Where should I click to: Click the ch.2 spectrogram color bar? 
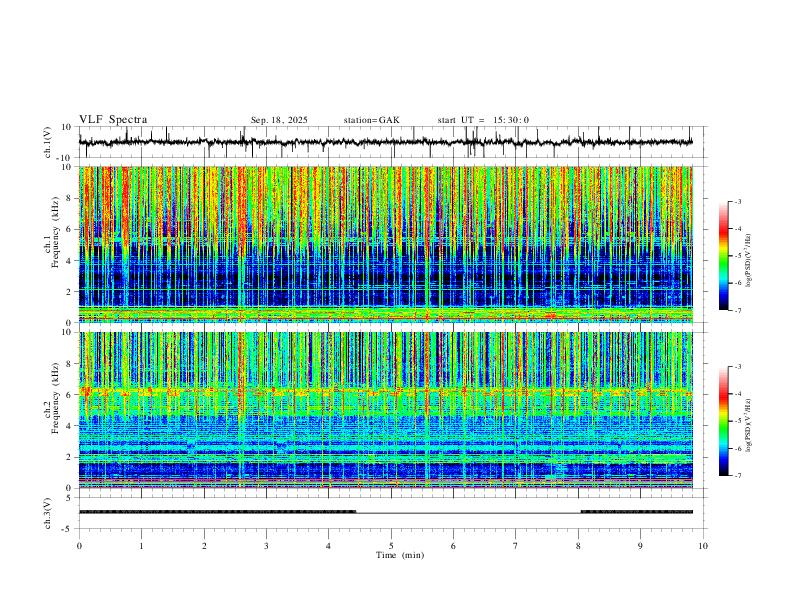(x=723, y=421)
